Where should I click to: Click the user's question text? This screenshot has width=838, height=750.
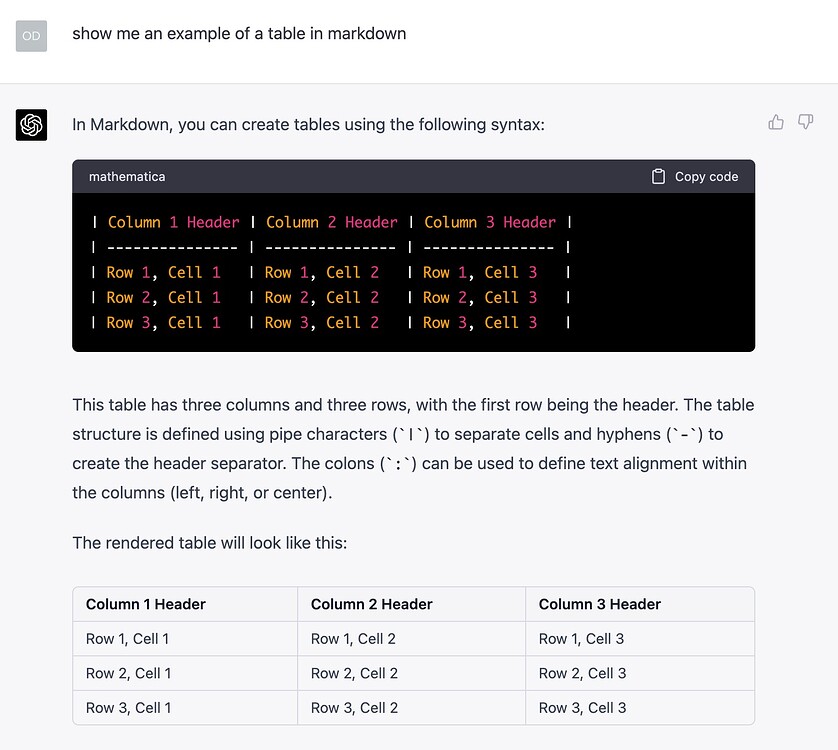click(240, 33)
